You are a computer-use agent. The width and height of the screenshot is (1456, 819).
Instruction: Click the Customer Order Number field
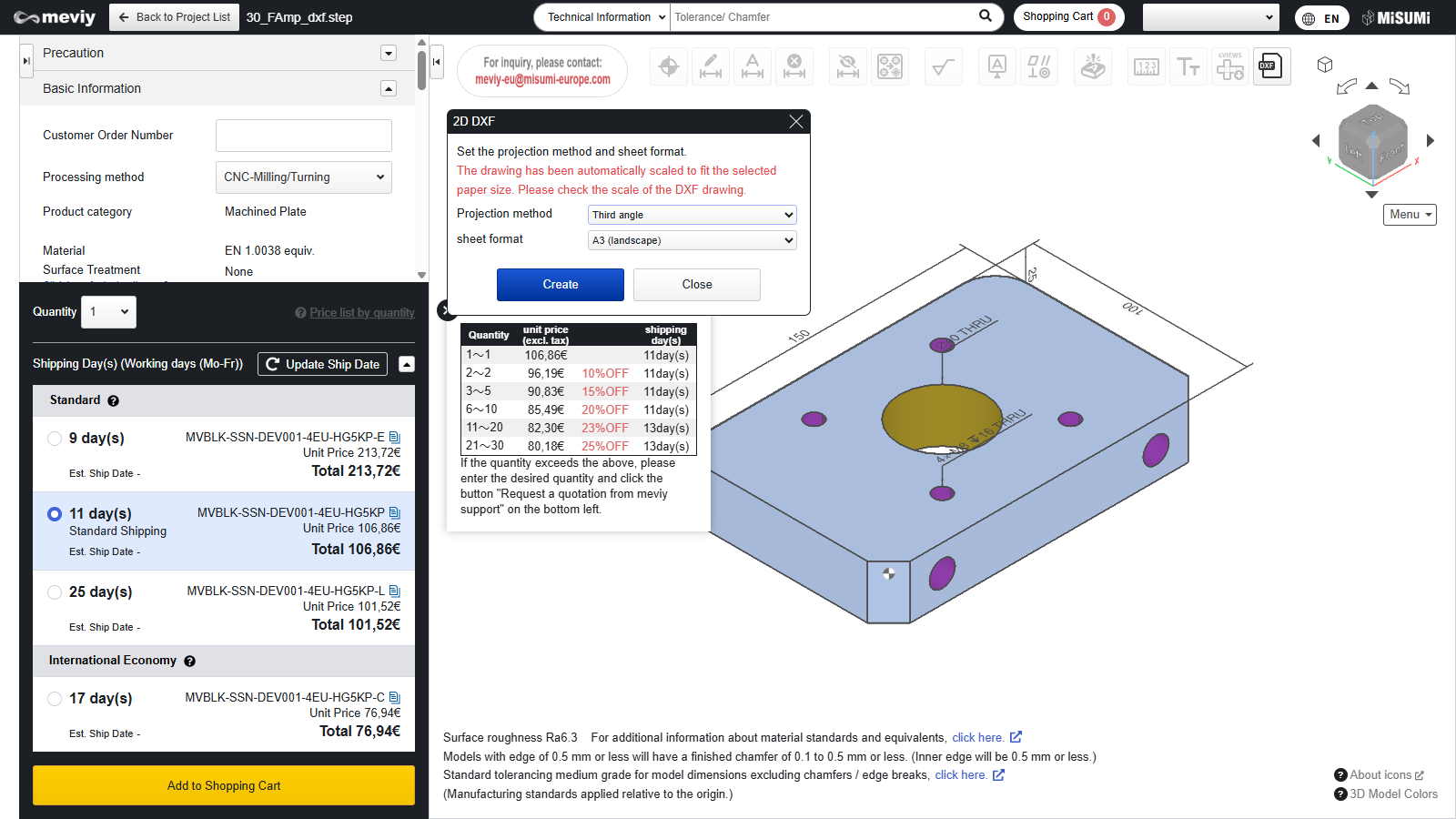[x=303, y=136]
